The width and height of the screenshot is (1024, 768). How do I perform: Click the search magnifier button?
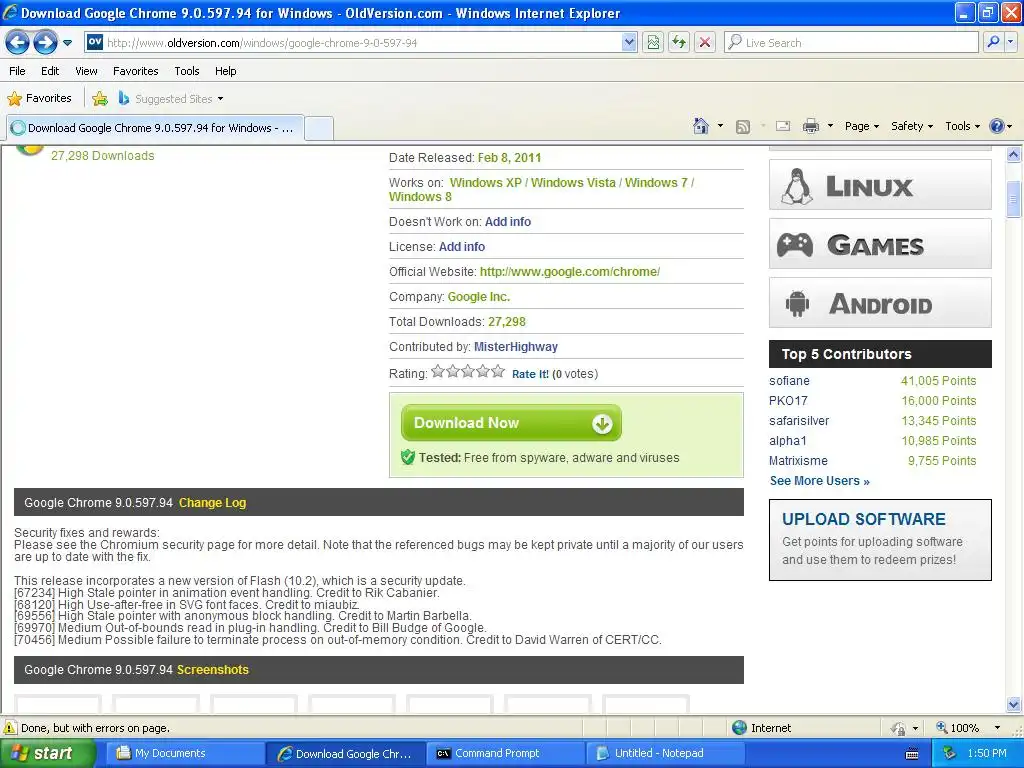tap(993, 43)
